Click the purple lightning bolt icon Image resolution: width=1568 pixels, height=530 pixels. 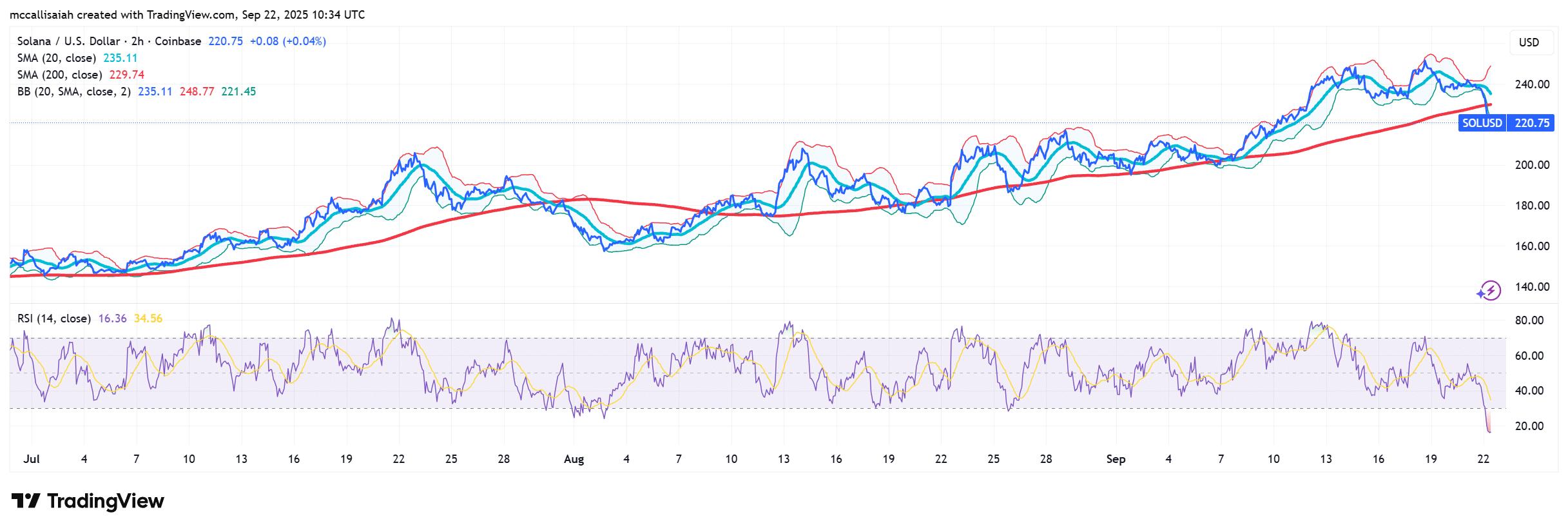pos(1489,291)
